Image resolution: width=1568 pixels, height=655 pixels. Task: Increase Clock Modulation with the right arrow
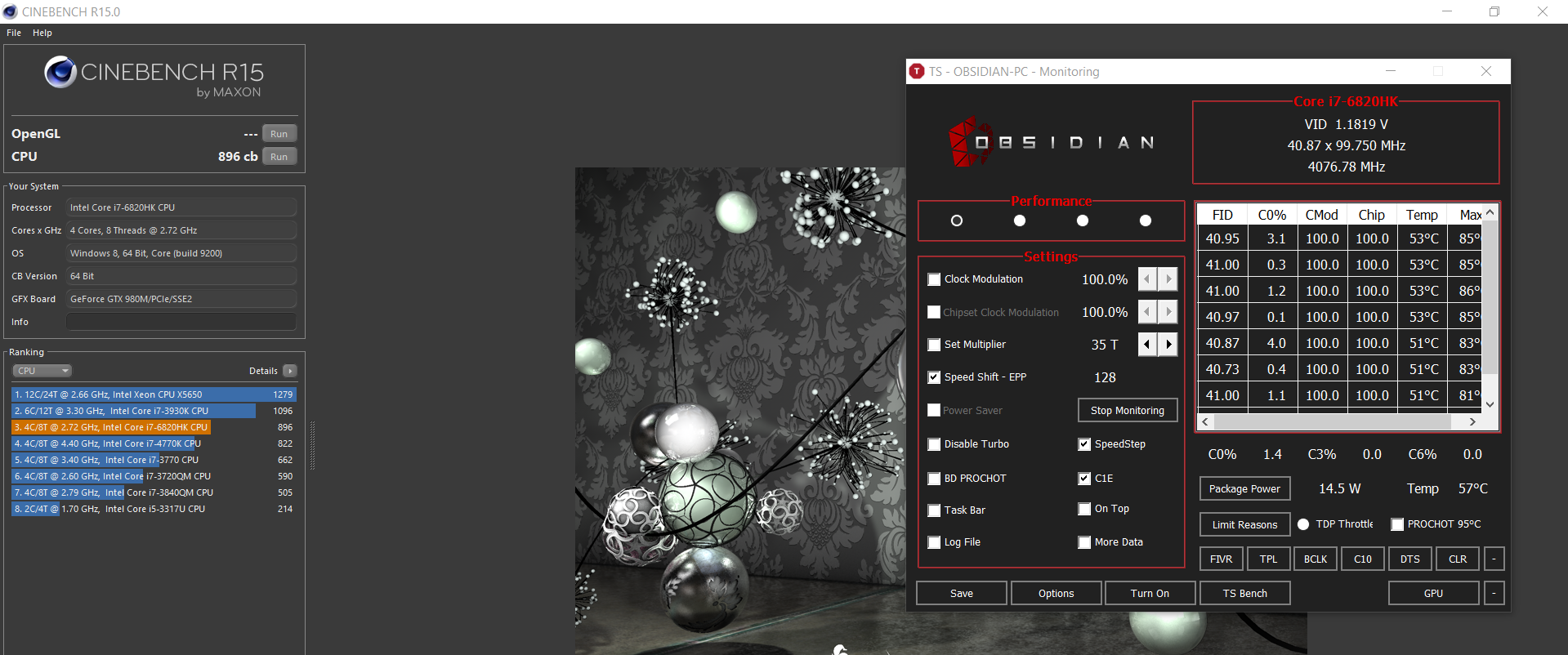[x=1168, y=279]
